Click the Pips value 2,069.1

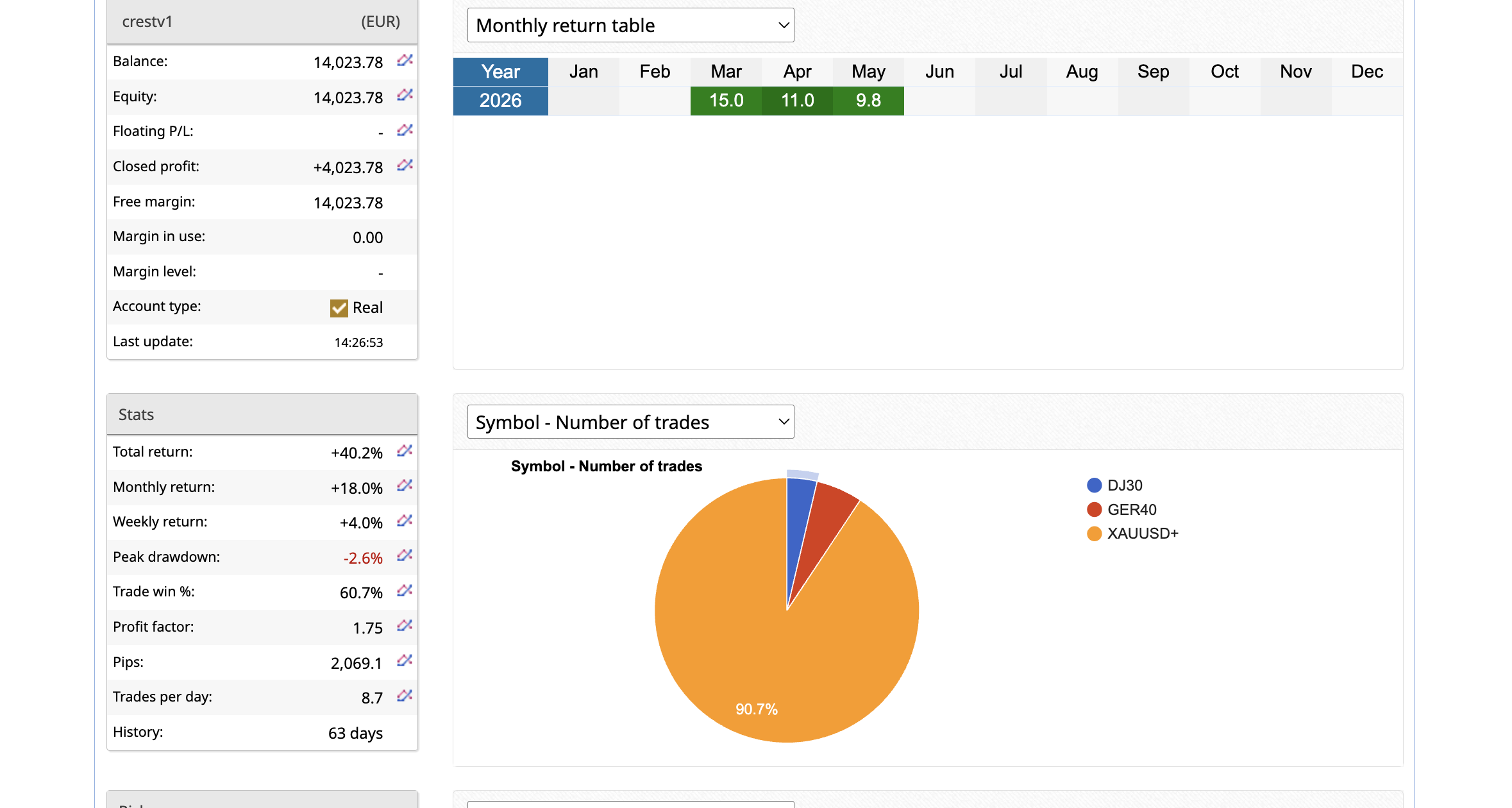[x=357, y=663]
